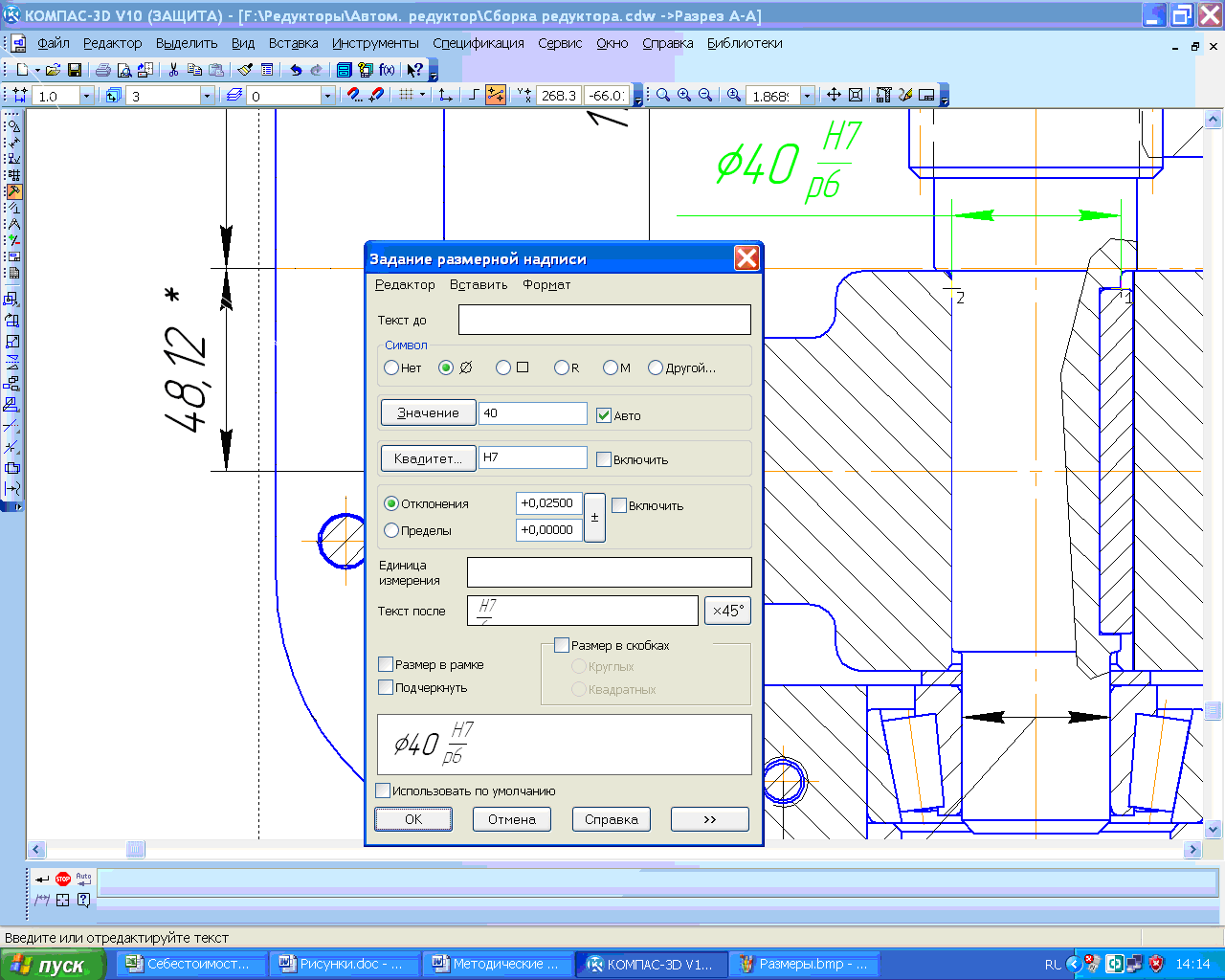Open the 'Инструменты' menu
The width and height of the screenshot is (1225, 980).
(x=375, y=43)
